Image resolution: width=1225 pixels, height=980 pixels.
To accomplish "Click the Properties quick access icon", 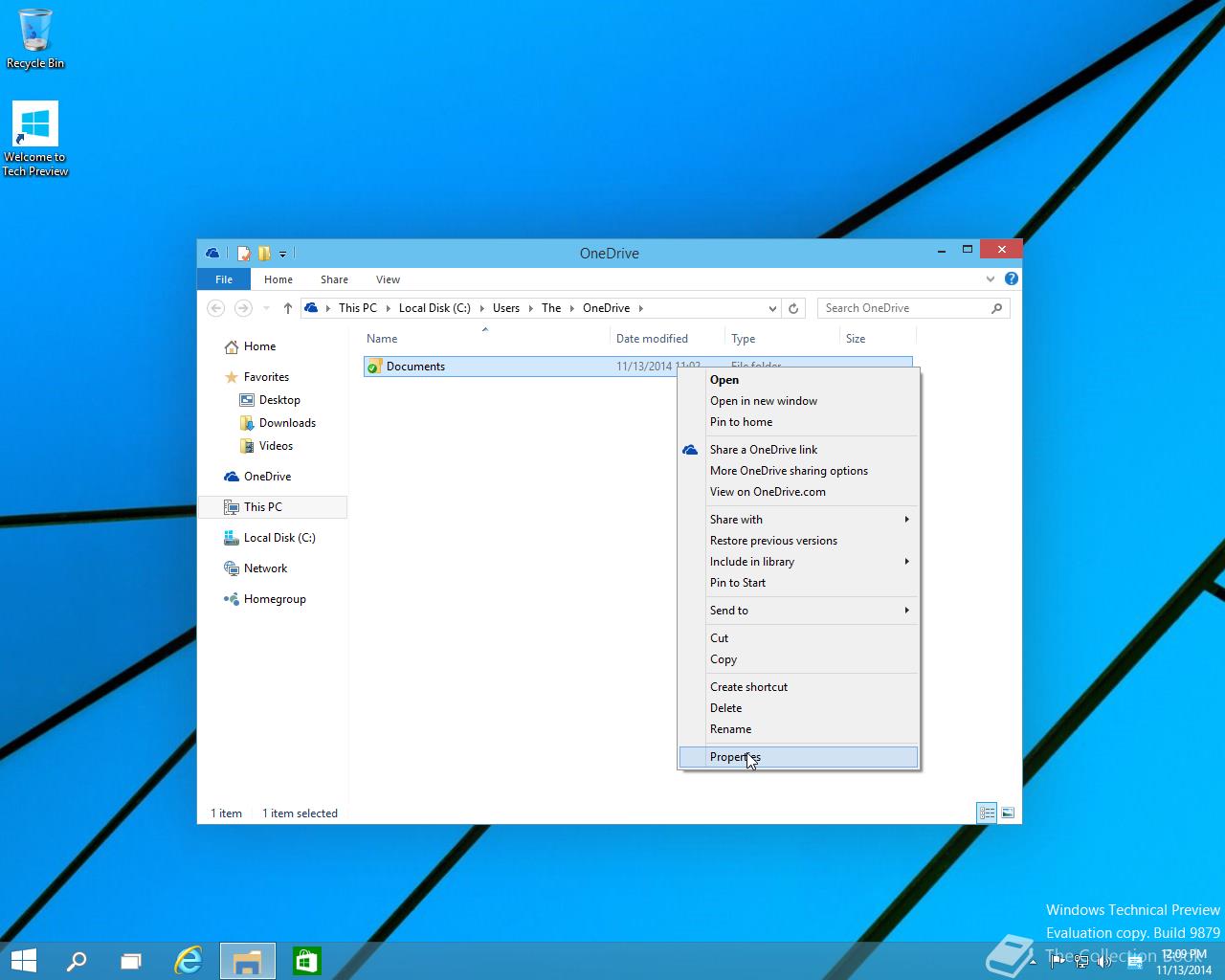I will (x=244, y=254).
